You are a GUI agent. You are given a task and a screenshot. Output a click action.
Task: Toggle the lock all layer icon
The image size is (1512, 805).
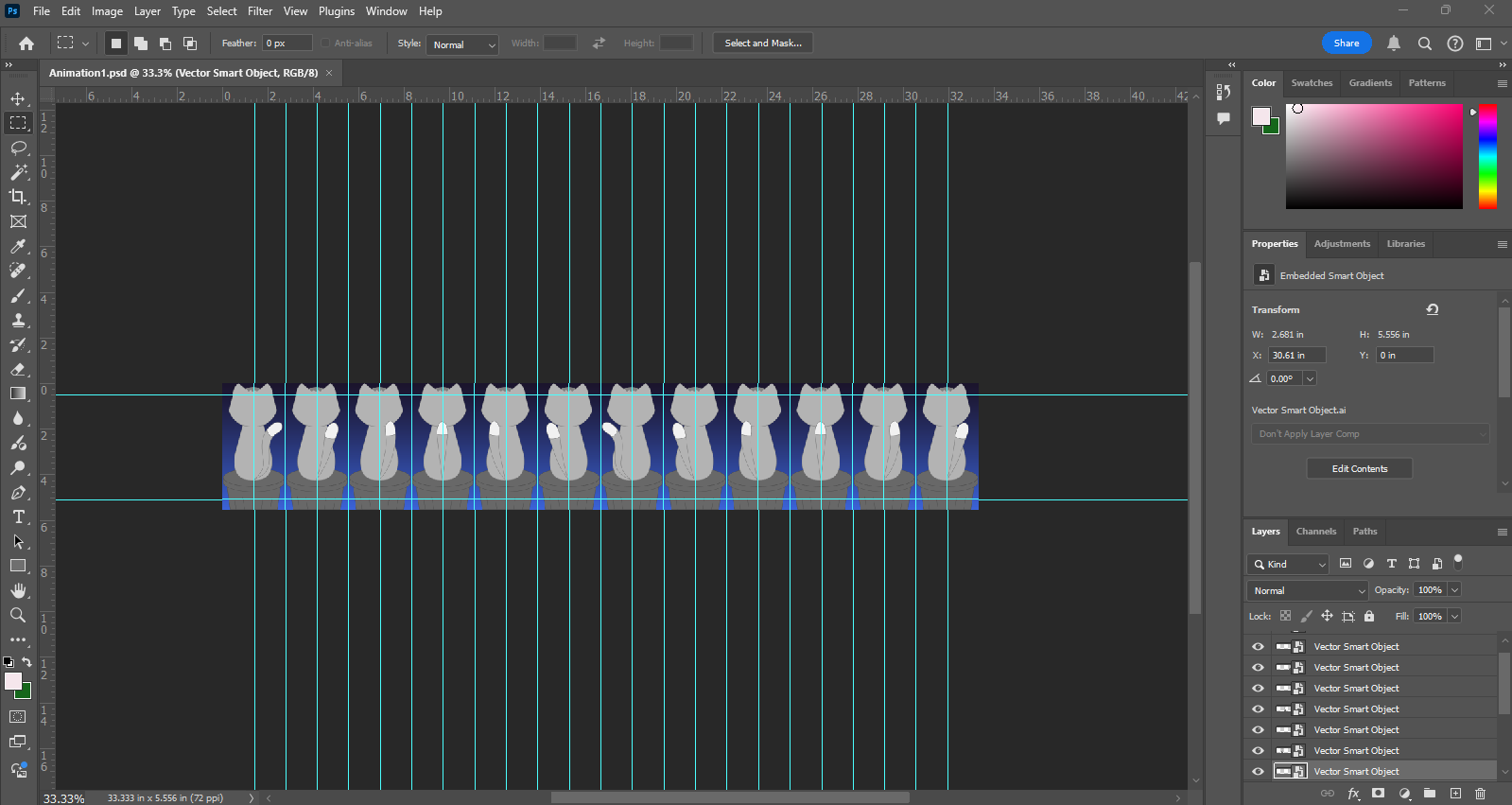(1368, 616)
